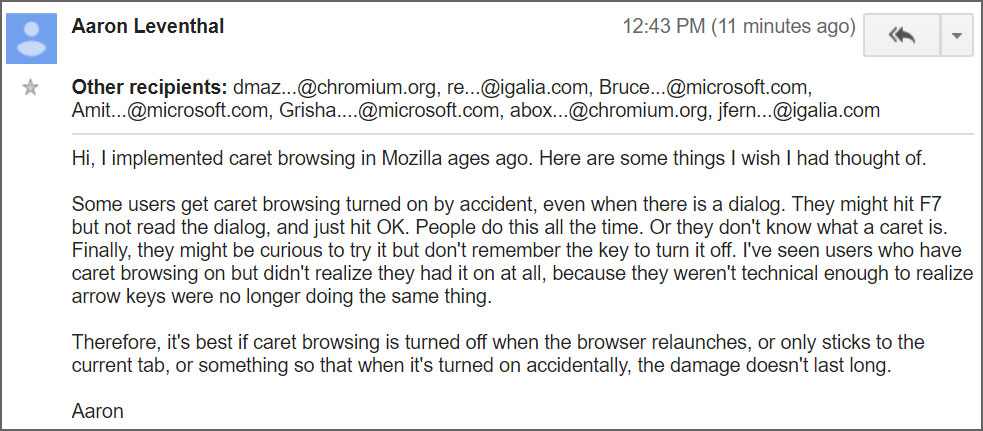The height and width of the screenshot is (431, 983).
Task: Open the dropdown next to reply
Action: point(957,36)
